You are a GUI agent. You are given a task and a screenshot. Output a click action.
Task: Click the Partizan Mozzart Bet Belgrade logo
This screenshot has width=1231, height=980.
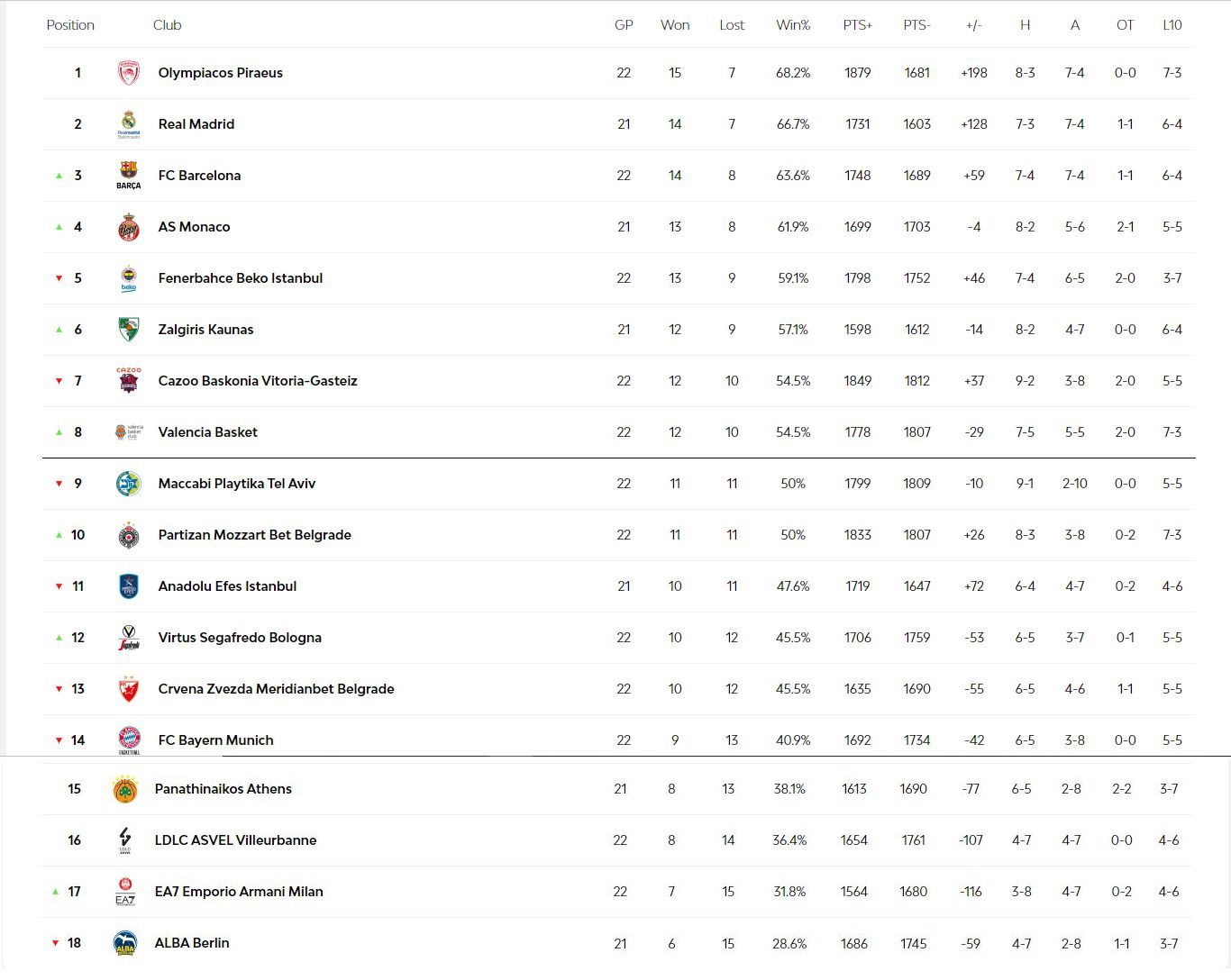[x=129, y=535]
